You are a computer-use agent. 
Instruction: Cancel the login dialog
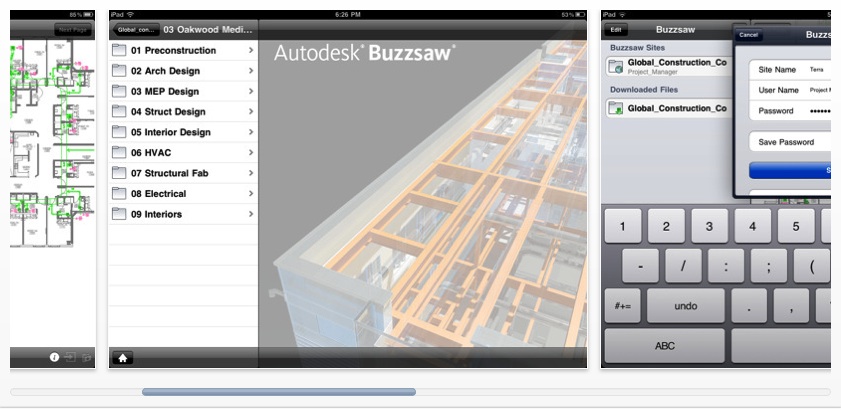(748, 35)
